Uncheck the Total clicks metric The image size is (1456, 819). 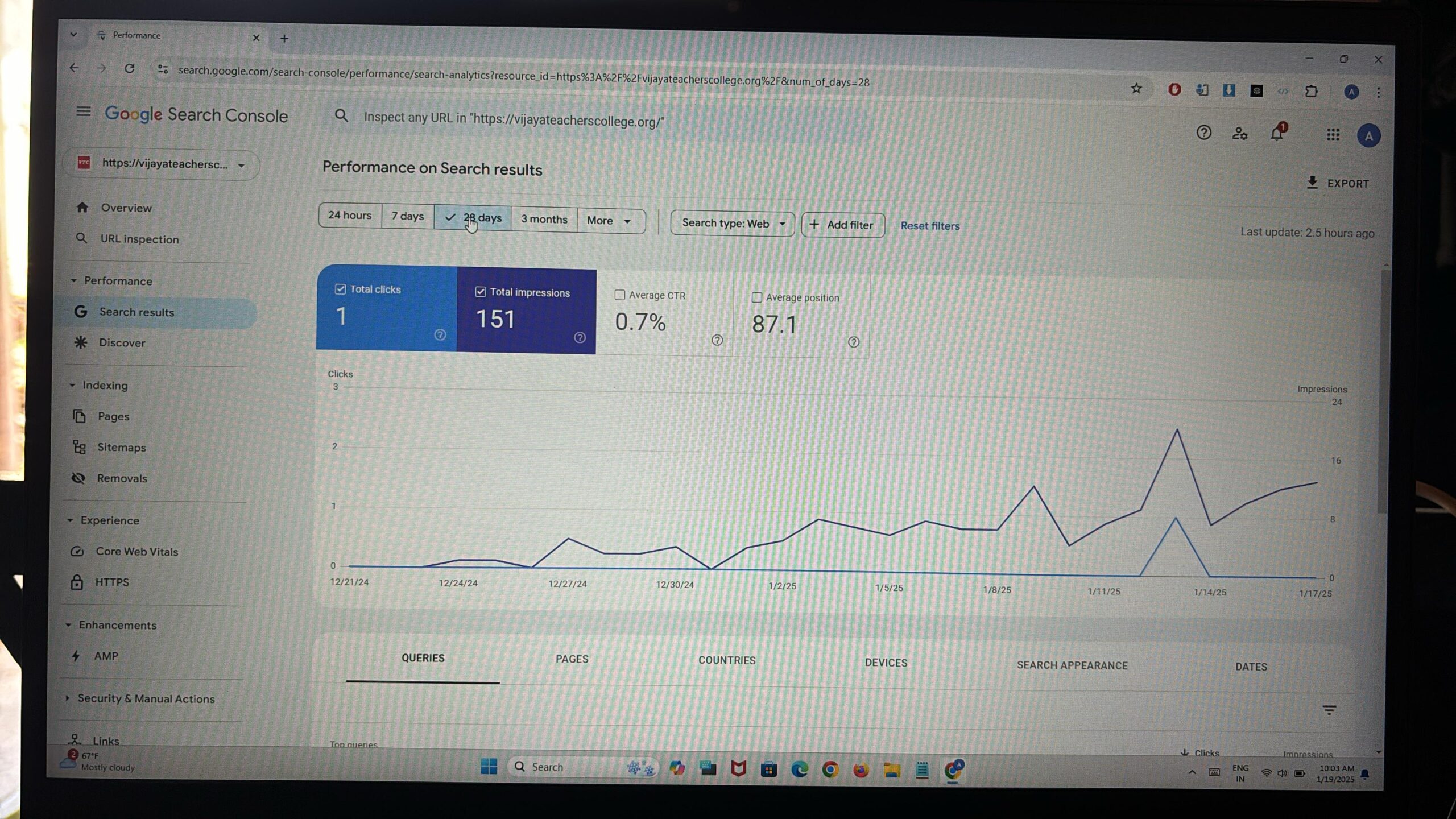click(x=340, y=289)
